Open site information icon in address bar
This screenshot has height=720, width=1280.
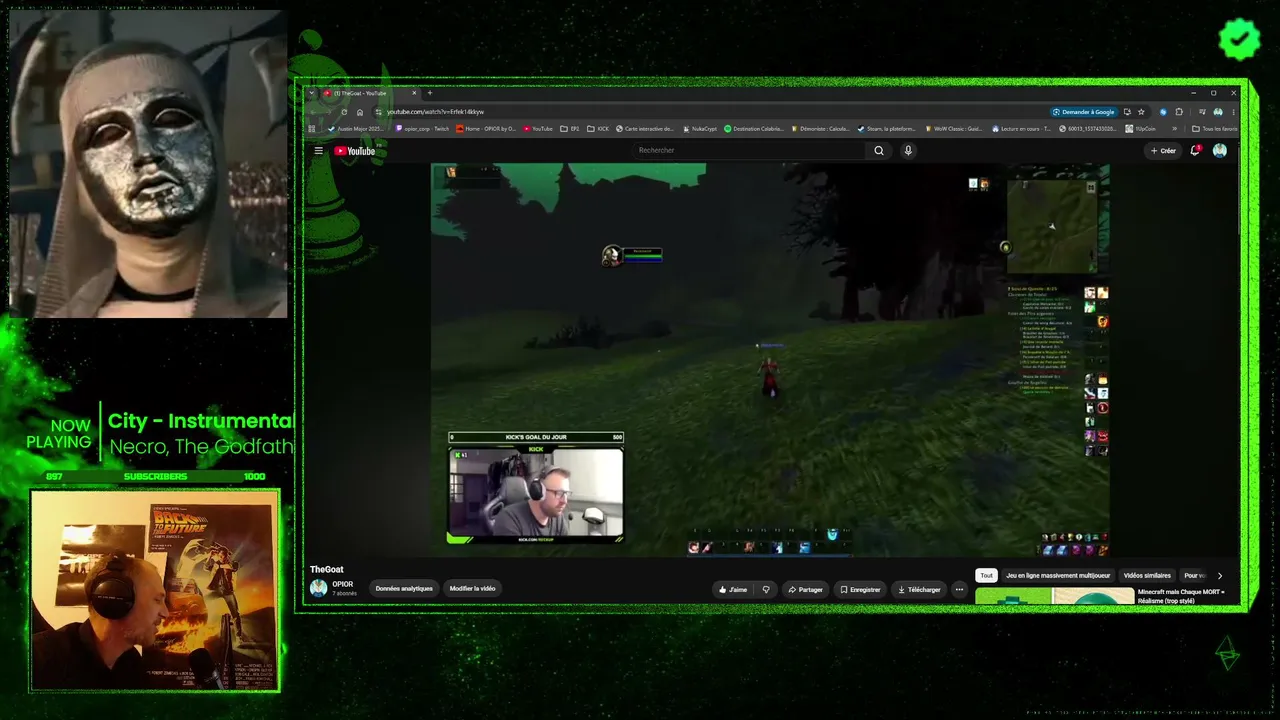pos(378,112)
